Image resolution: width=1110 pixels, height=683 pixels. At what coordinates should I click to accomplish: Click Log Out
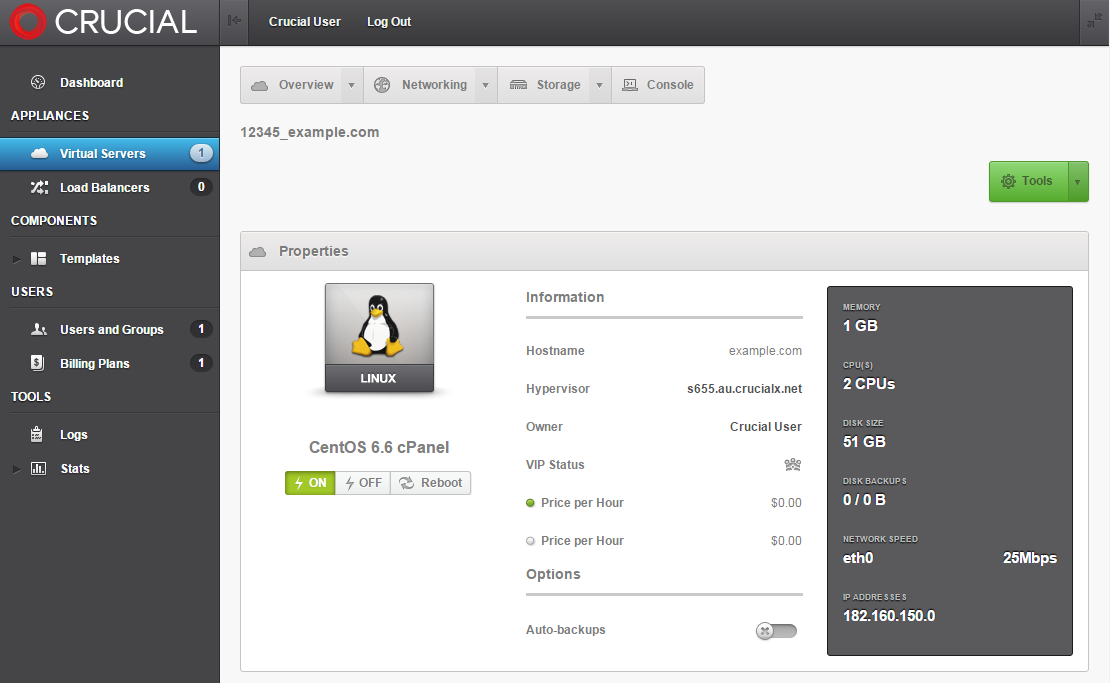pyautogui.click(x=389, y=22)
